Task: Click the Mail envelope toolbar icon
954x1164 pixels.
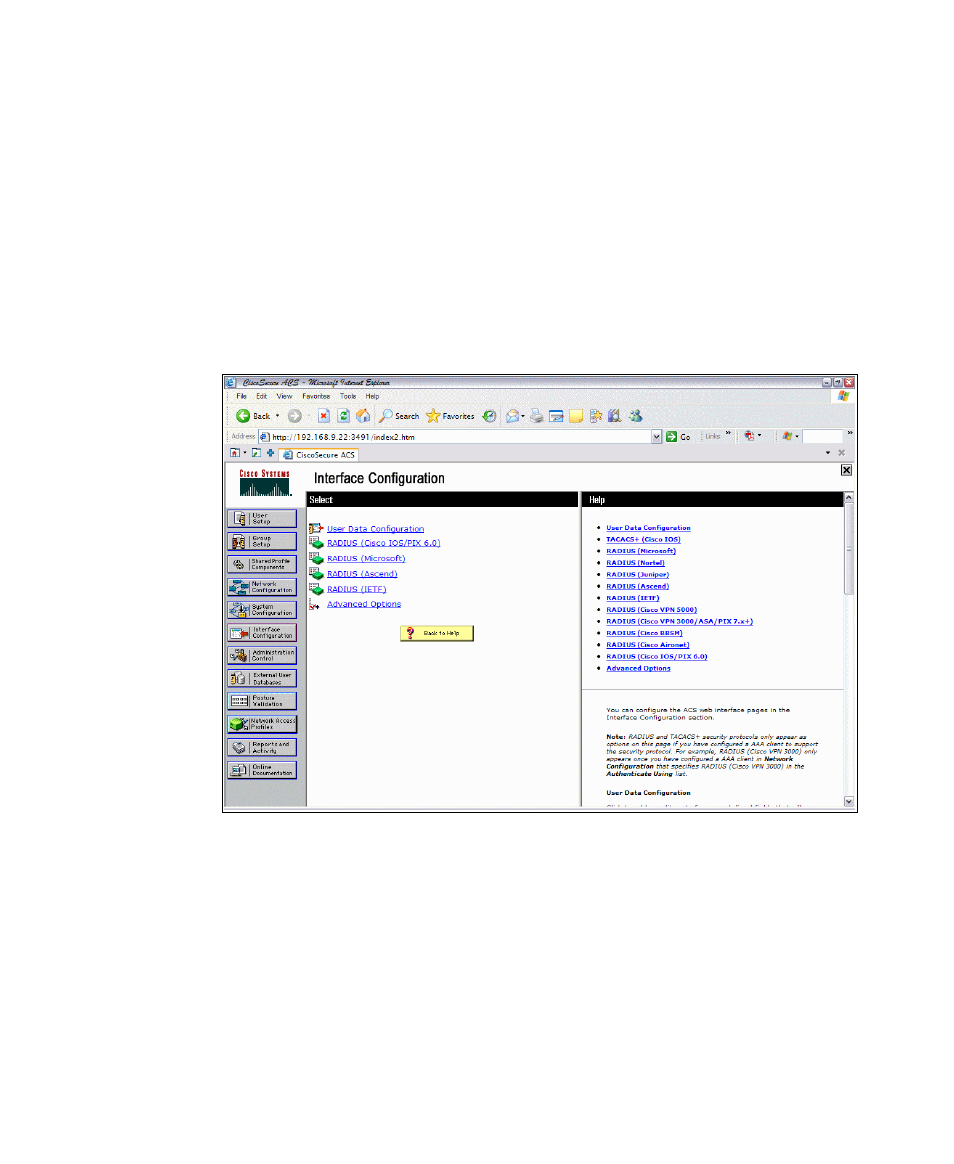Action: [512, 416]
